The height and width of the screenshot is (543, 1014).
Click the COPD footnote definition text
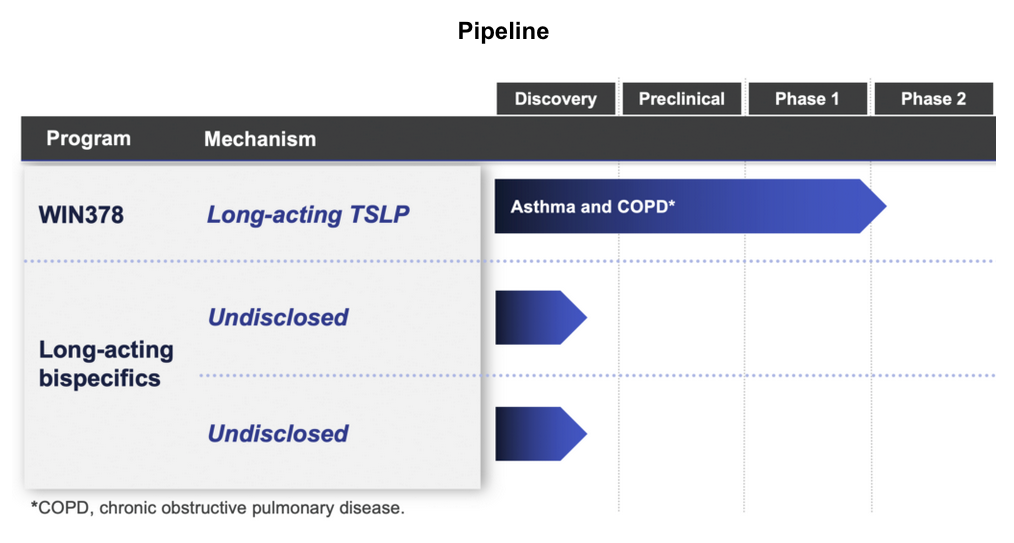pos(218,508)
